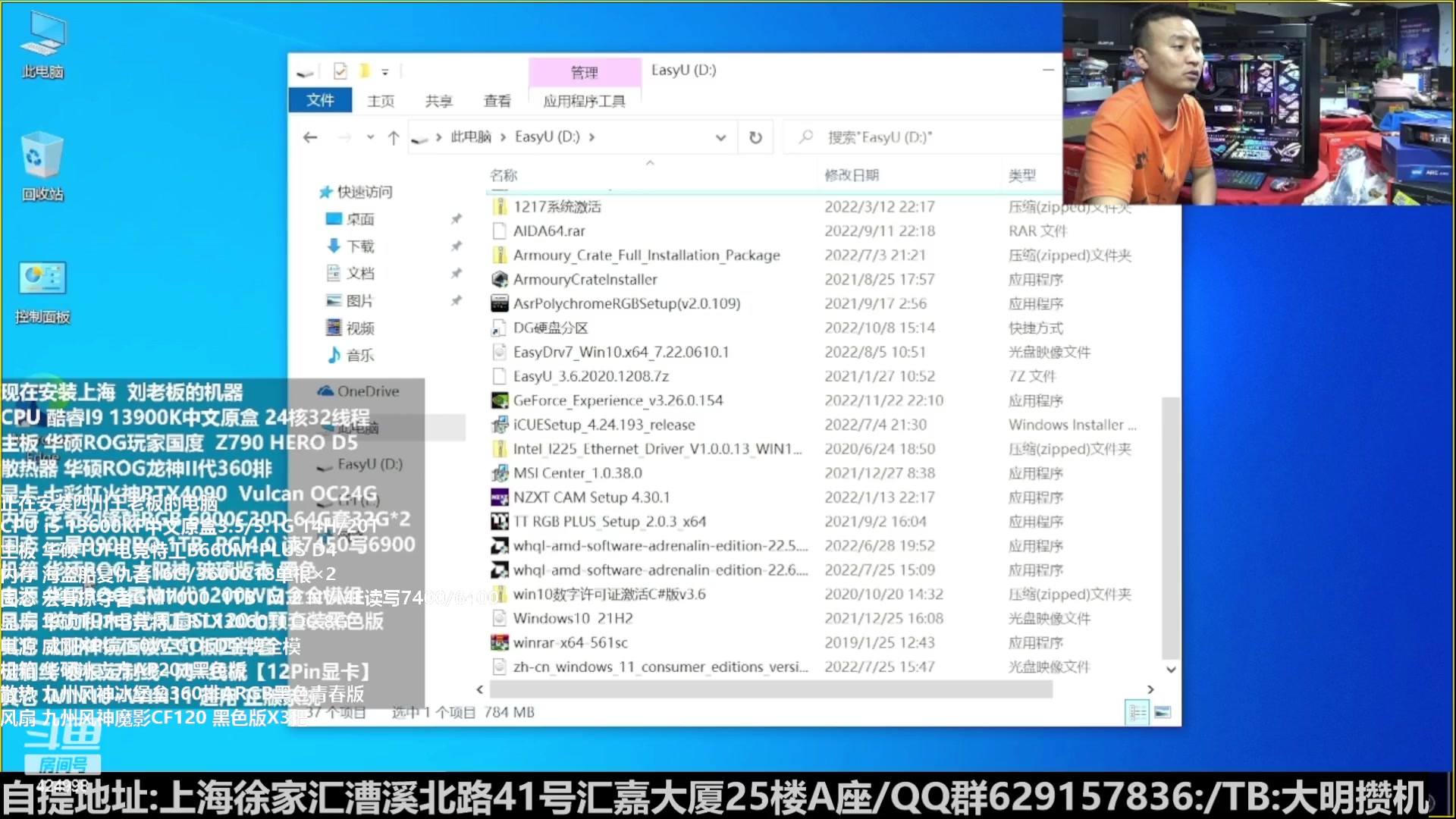Click EasyU (D:) in the address breadcrumb

pyautogui.click(x=547, y=136)
